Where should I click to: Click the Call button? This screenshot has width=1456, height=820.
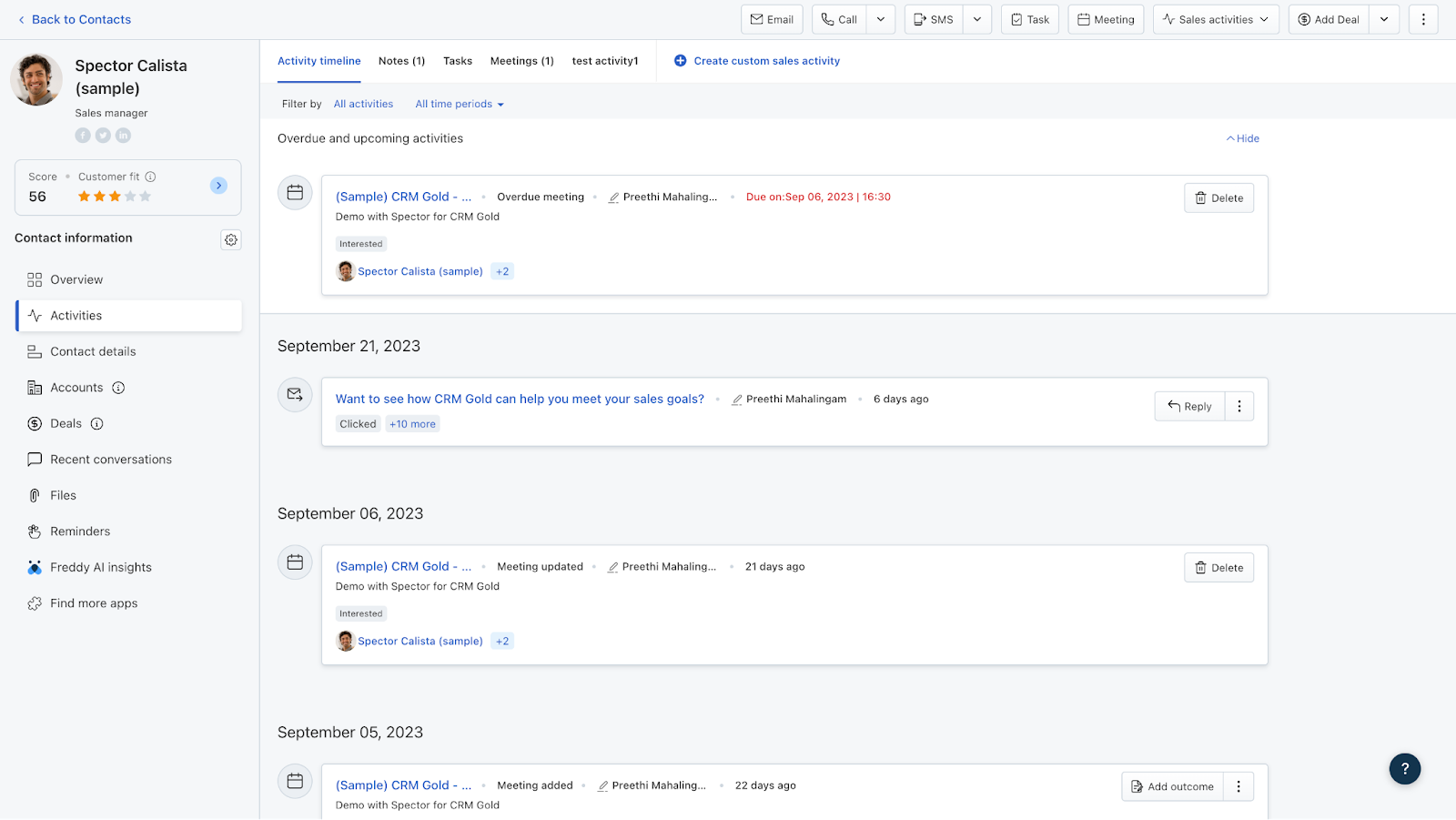point(839,19)
